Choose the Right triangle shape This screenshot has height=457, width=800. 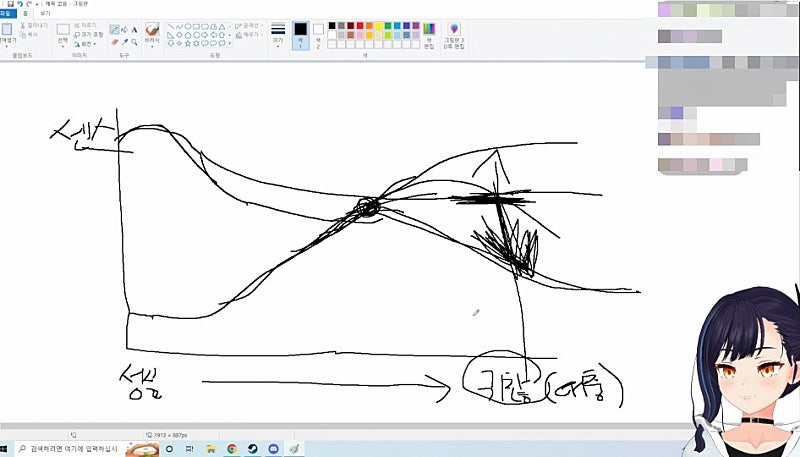171,35
